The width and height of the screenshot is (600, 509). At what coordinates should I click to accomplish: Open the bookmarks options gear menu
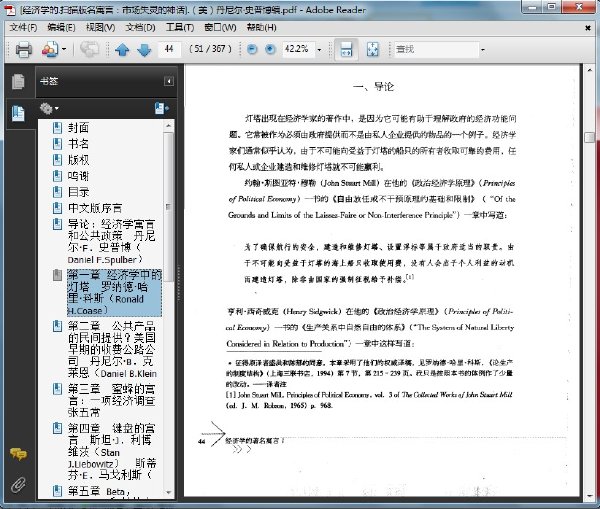click(50, 109)
